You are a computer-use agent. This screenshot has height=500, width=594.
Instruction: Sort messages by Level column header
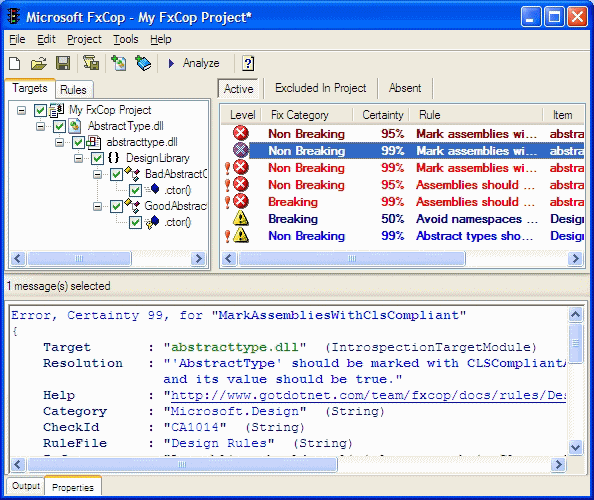pyautogui.click(x=242, y=115)
